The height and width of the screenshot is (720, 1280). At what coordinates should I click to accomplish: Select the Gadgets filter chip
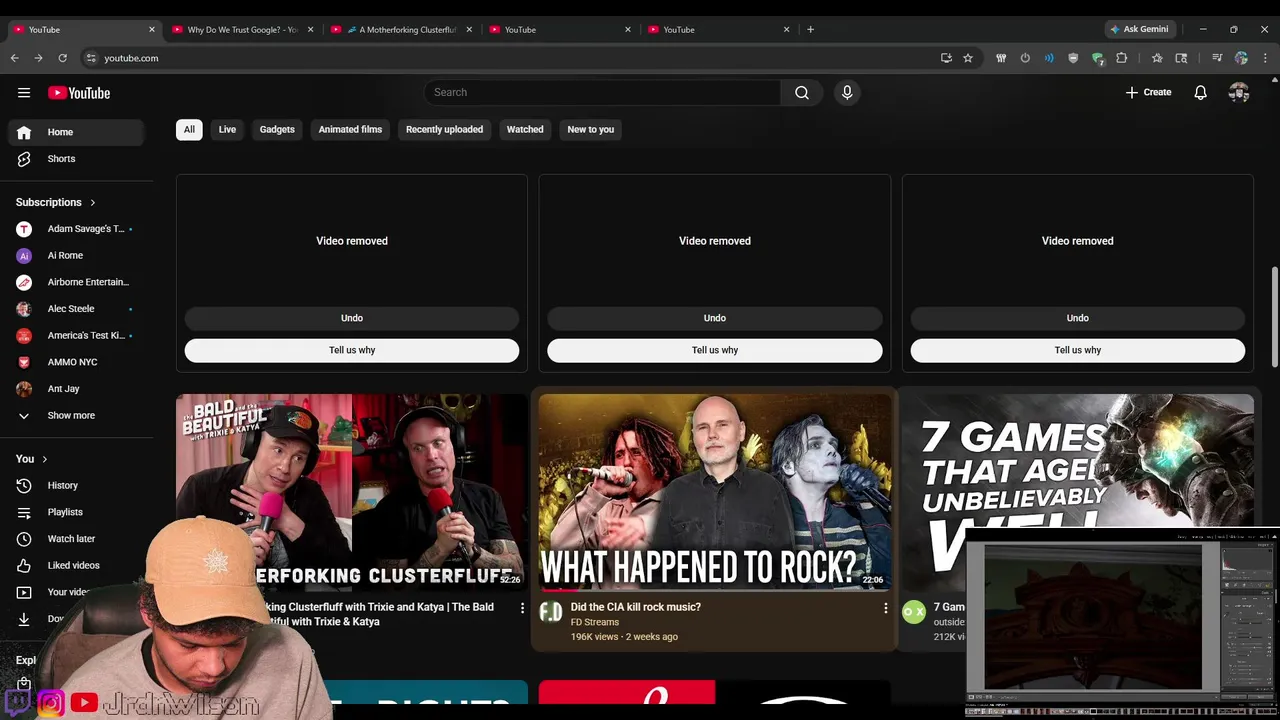coord(277,129)
